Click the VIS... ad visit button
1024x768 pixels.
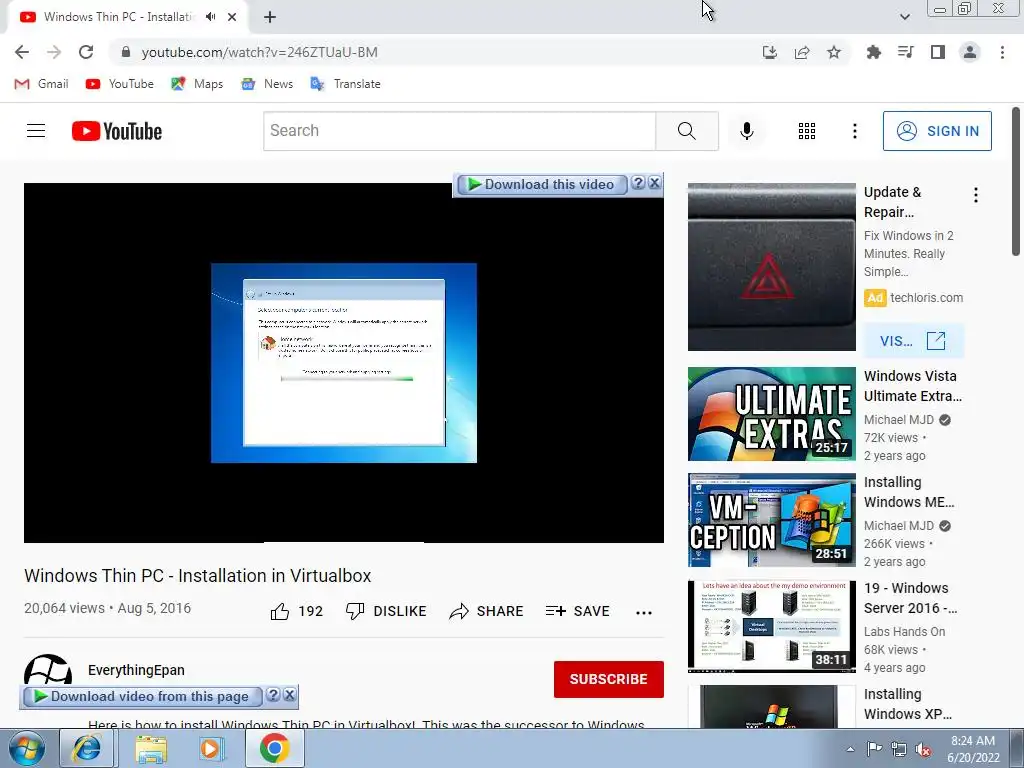tap(914, 340)
